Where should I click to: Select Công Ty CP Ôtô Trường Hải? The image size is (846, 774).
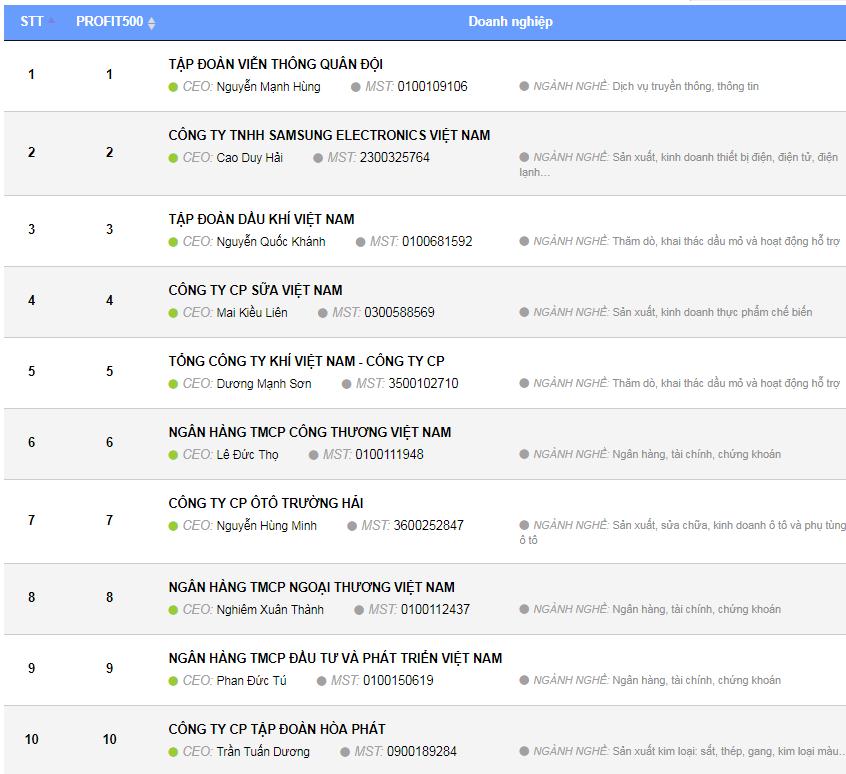[265, 503]
